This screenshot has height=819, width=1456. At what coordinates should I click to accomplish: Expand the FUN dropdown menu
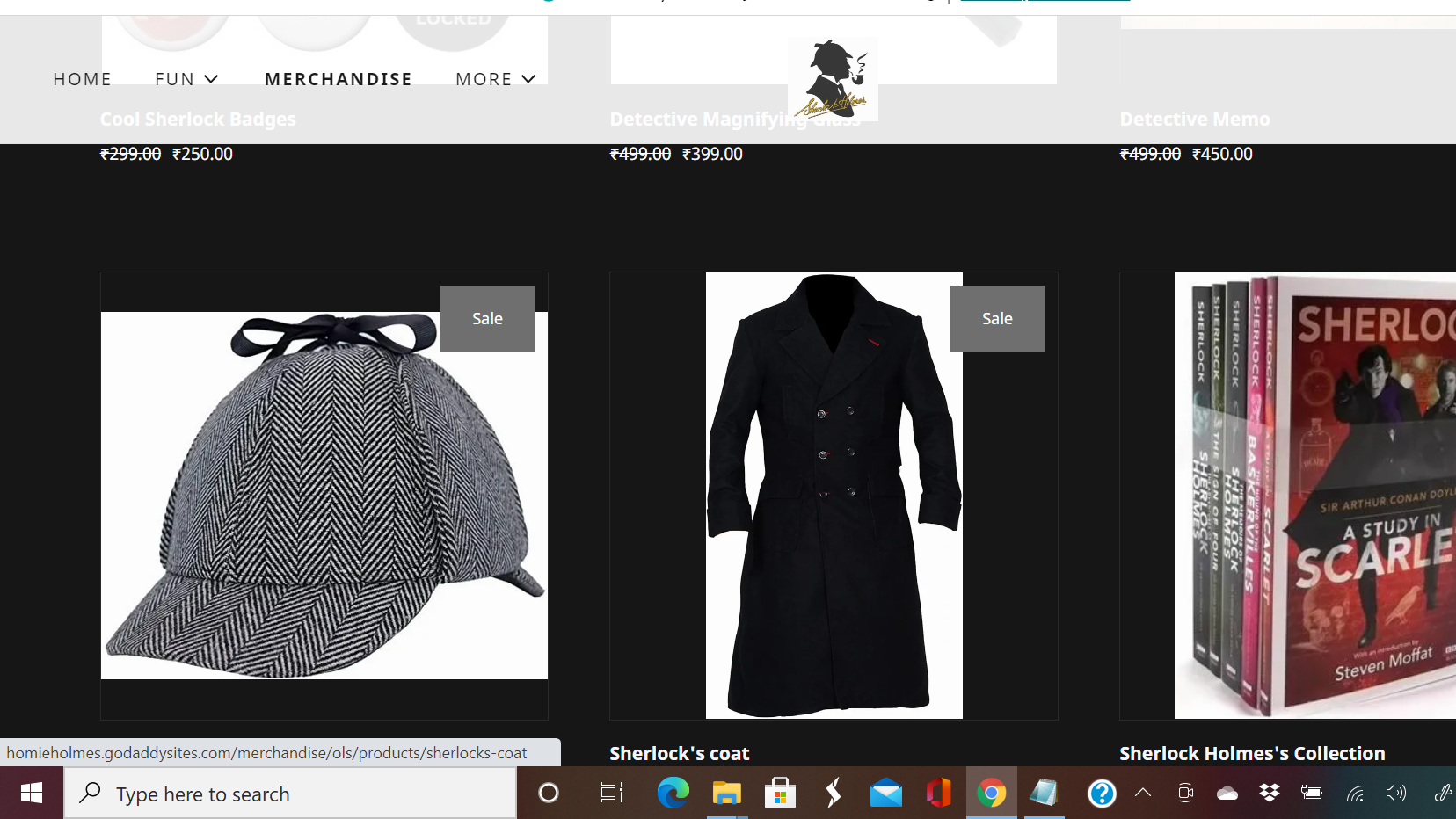(x=186, y=79)
